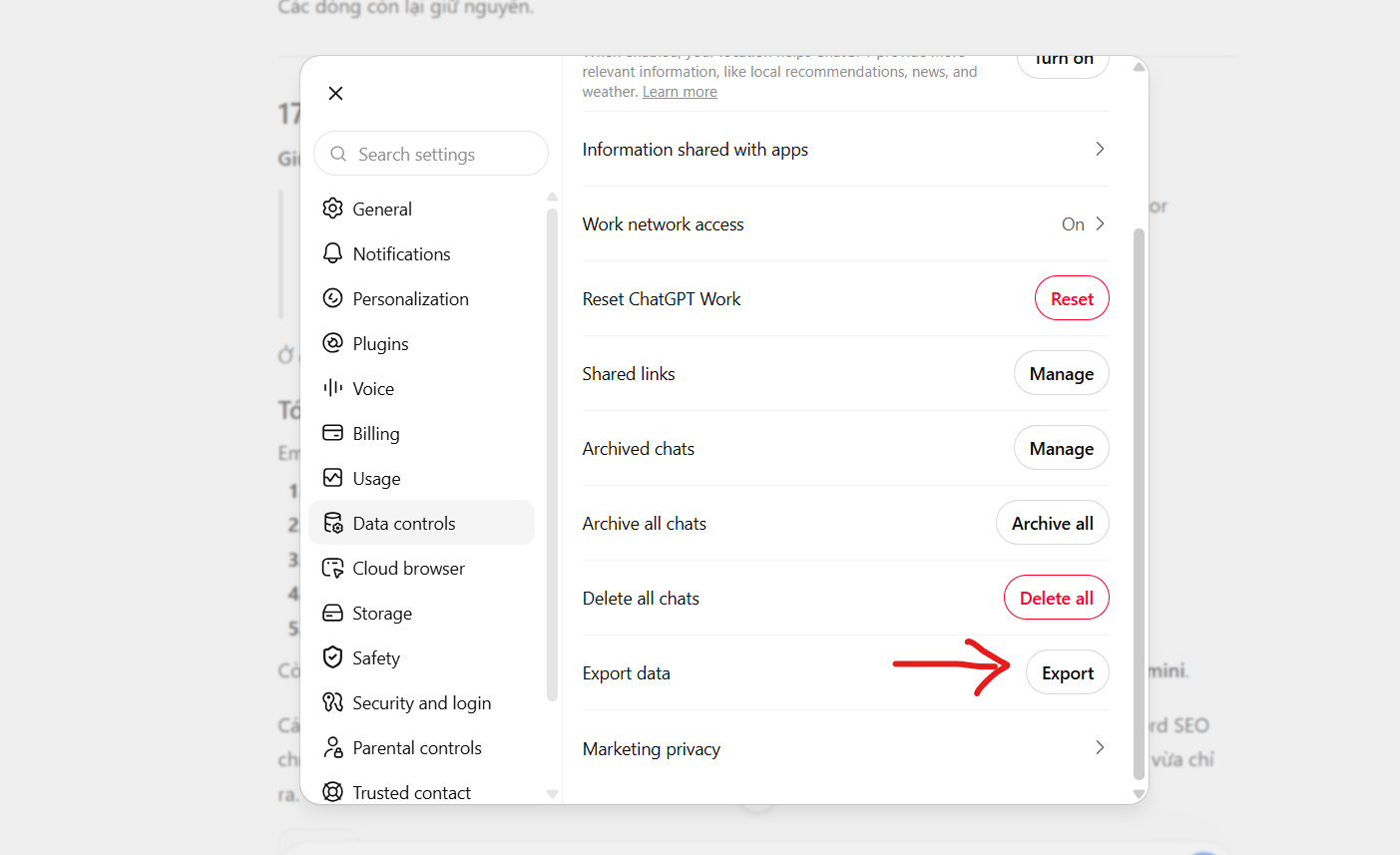
Task: Go to the Plugins tab
Action: pos(422,343)
